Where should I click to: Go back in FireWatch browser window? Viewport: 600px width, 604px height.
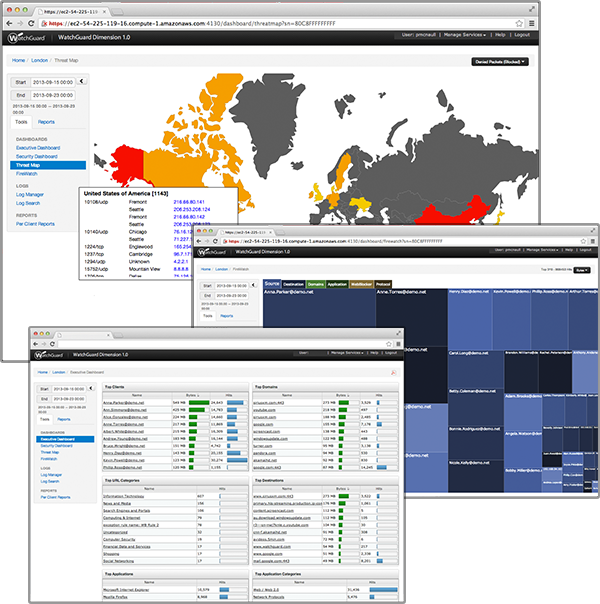click(199, 241)
